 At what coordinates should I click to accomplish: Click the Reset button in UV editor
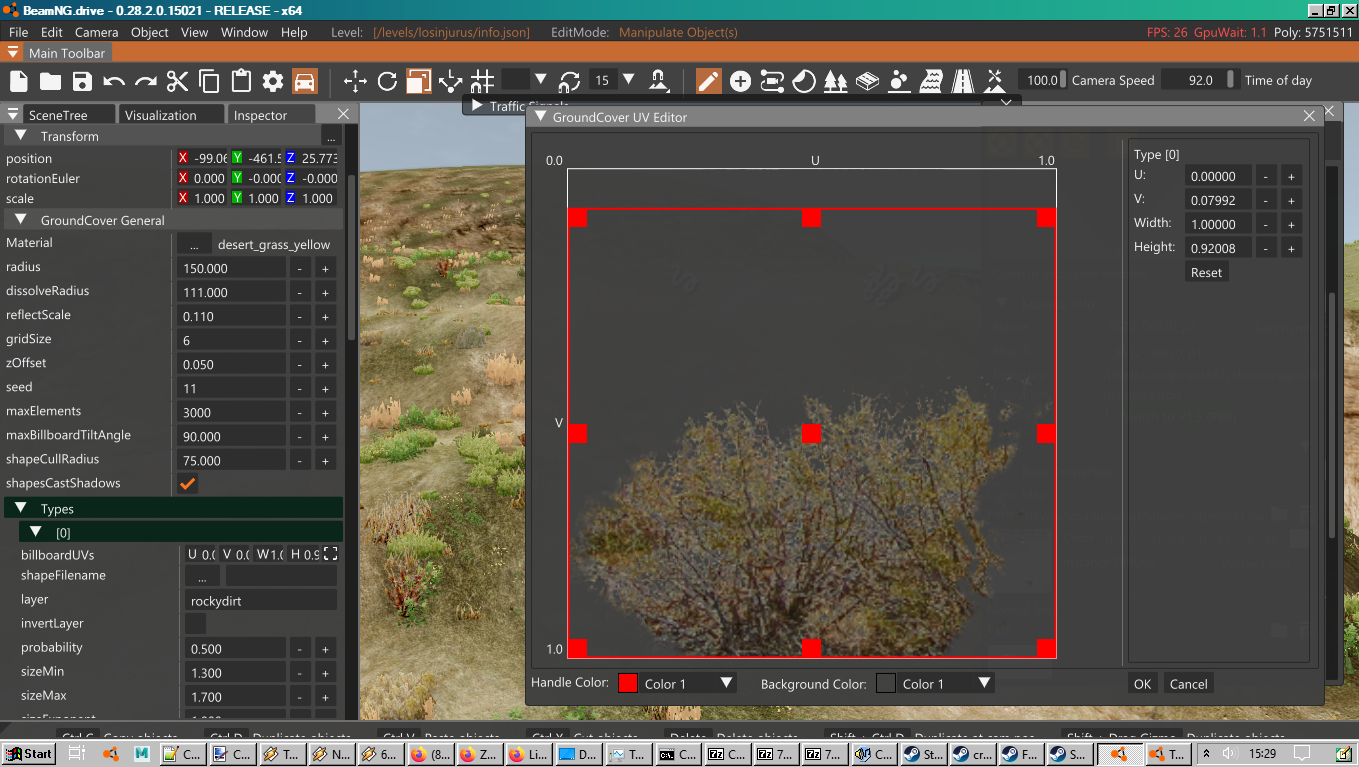(x=1206, y=272)
